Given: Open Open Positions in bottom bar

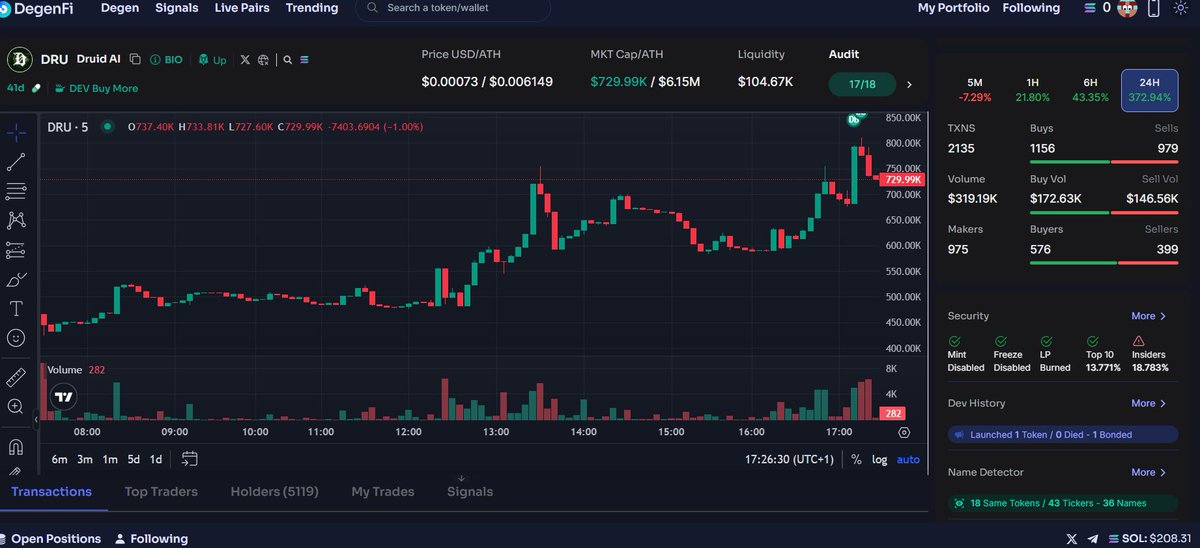Looking at the screenshot, I should 50,538.
